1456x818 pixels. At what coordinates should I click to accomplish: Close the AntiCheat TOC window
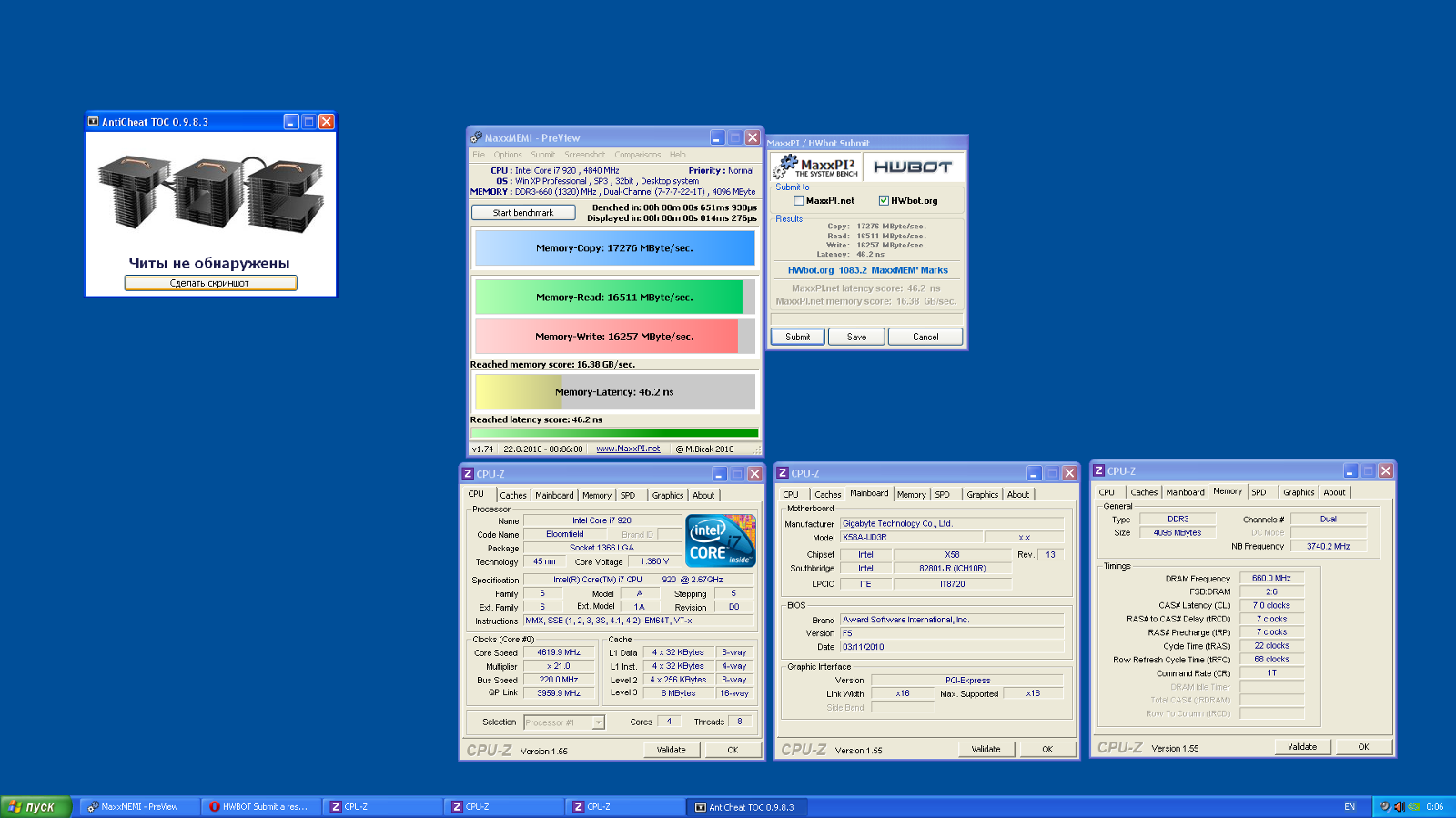tap(327, 121)
